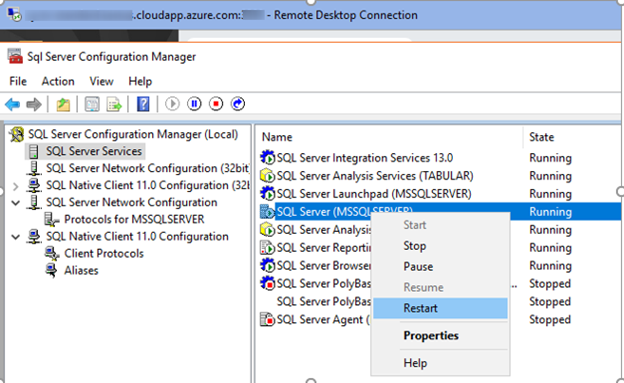Open the Help menu in menu bar
The height and width of the screenshot is (383, 624).
(140, 81)
